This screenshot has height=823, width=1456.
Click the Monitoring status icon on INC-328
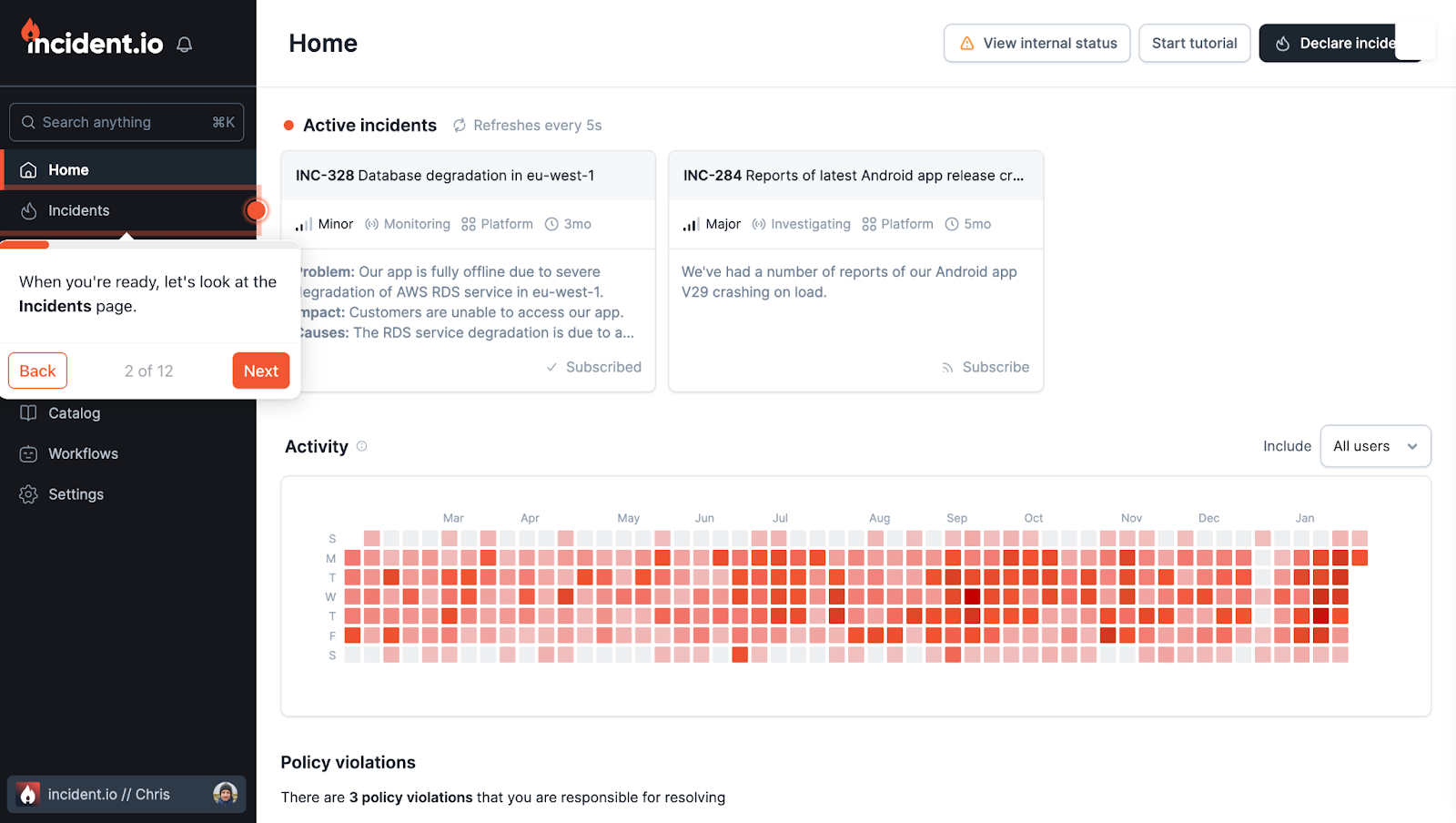pyautogui.click(x=371, y=224)
